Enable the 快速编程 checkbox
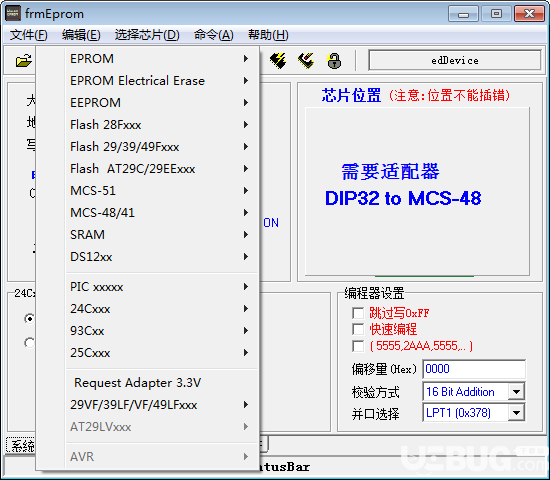Image resolution: width=550 pixels, height=480 pixels. [358, 329]
